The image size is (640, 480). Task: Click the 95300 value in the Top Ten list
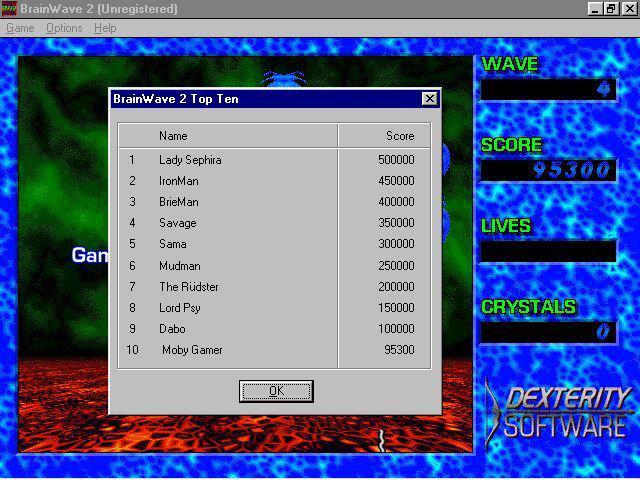[399, 350]
